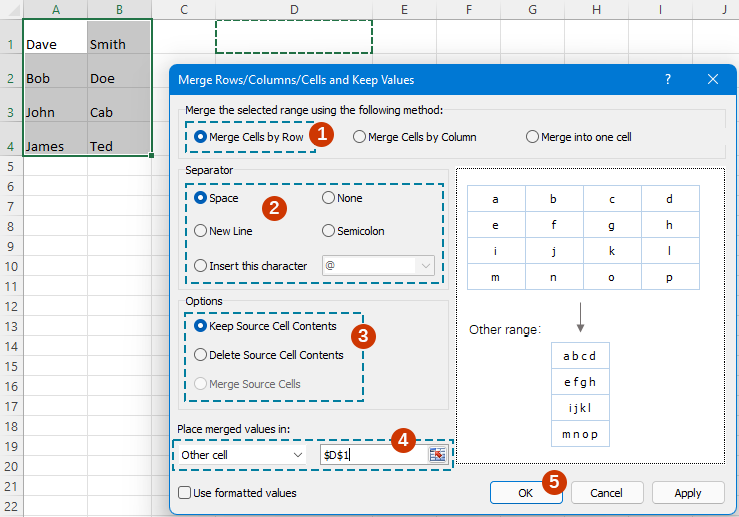Image resolution: width=739 pixels, height=517 pixels.
Task: Choose Space as the separator
Action: click(x=216, y=198)
